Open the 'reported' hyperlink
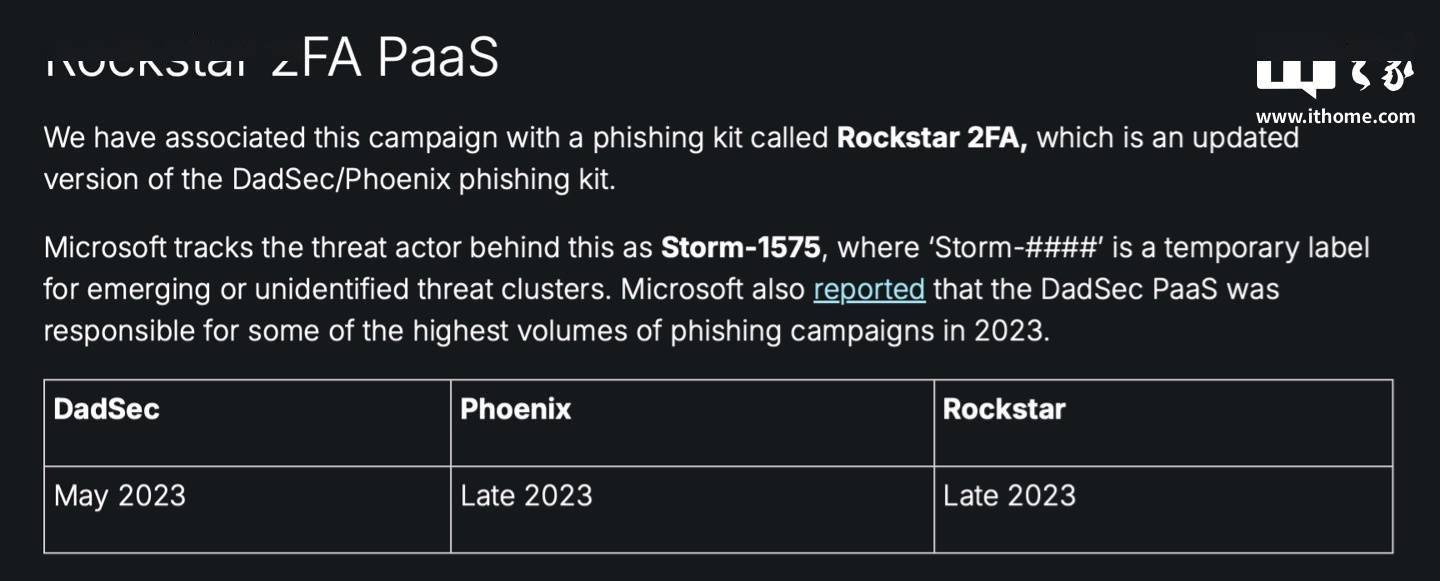Image resolution: width=1440 pixels, height=581 pixels. (x=869, y=289)
